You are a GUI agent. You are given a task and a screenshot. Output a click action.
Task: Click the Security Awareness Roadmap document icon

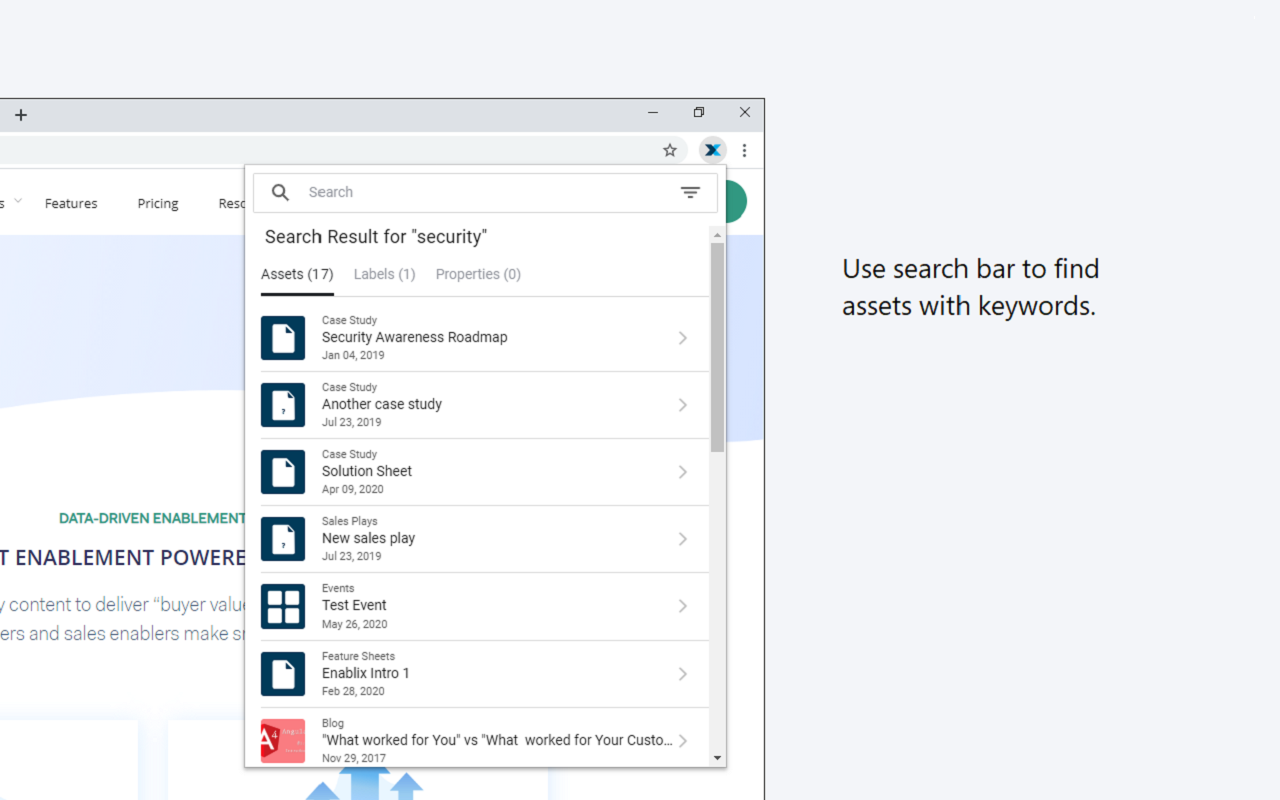tap(283, 338)
